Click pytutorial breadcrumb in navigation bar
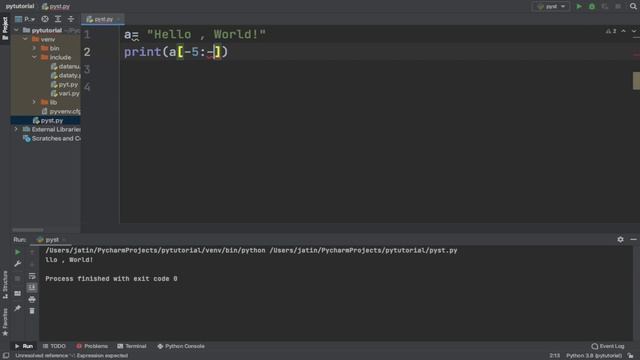 [x=20, y=6]
